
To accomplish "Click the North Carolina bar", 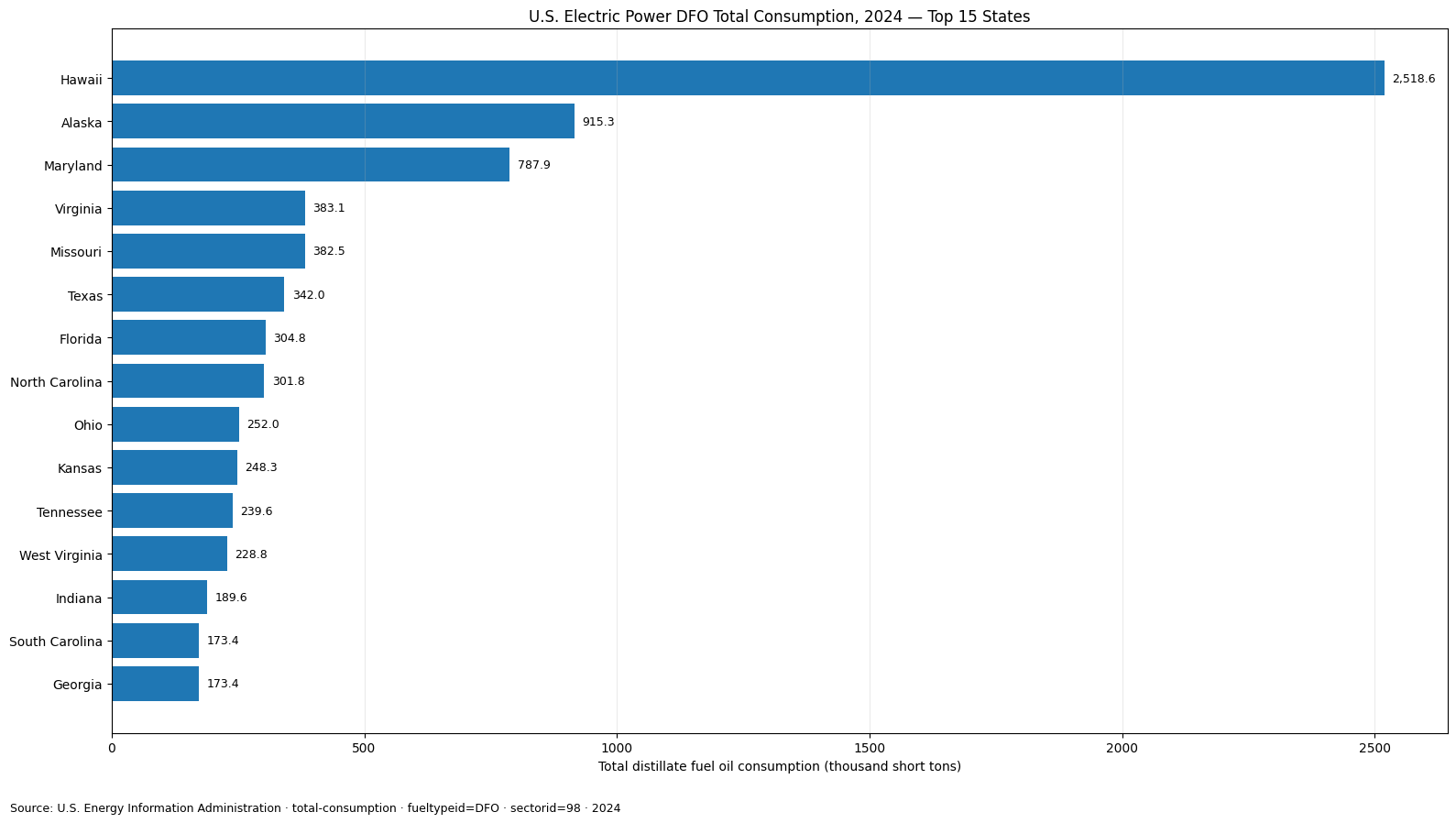I will tap(188, 381).
